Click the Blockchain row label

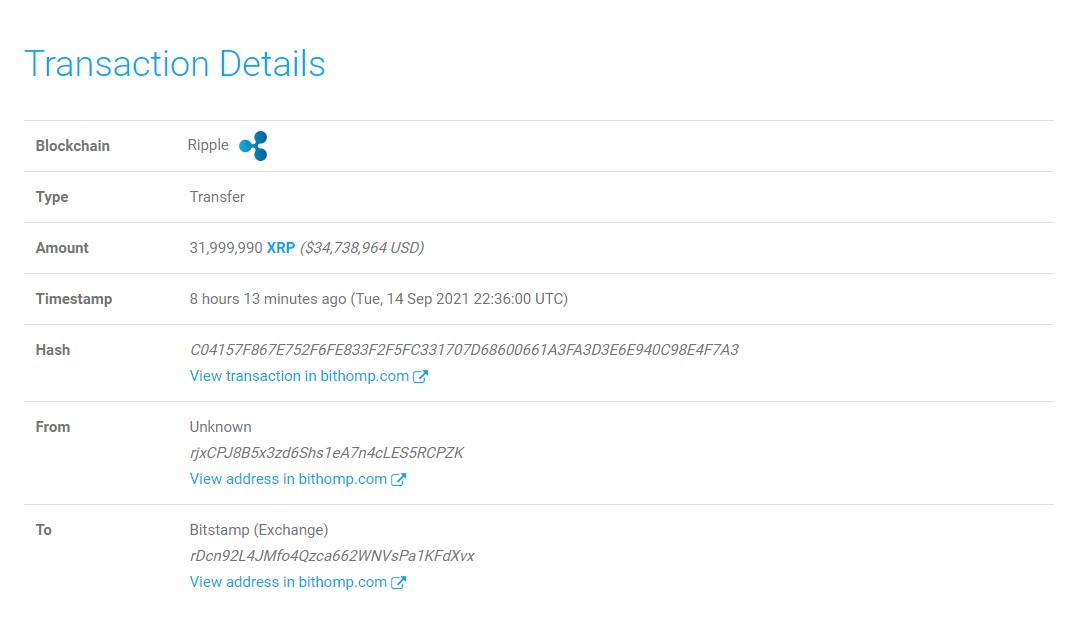(x=72, y=146)
